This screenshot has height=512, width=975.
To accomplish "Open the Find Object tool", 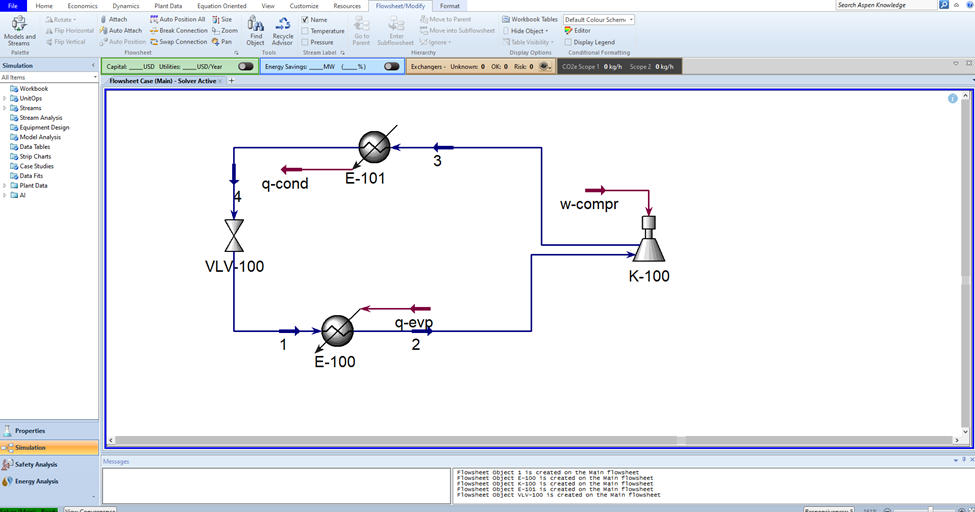I will 255,31.
